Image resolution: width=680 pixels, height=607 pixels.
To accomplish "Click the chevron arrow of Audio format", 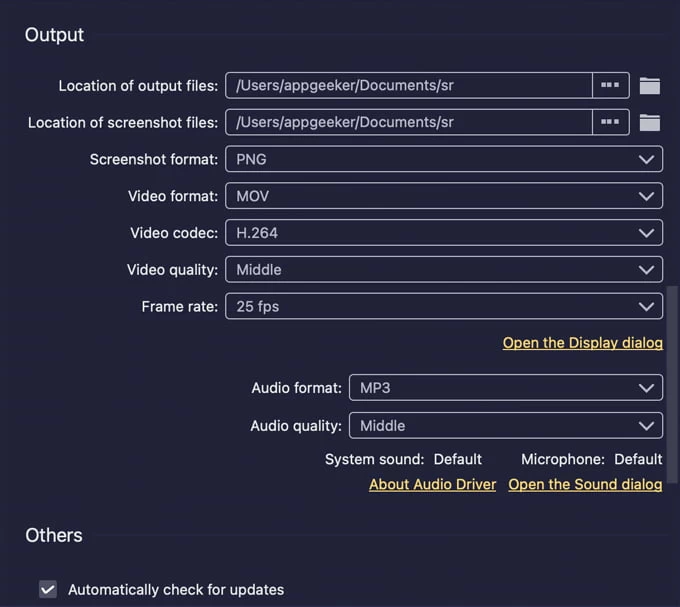I will (x=646, y=388).
